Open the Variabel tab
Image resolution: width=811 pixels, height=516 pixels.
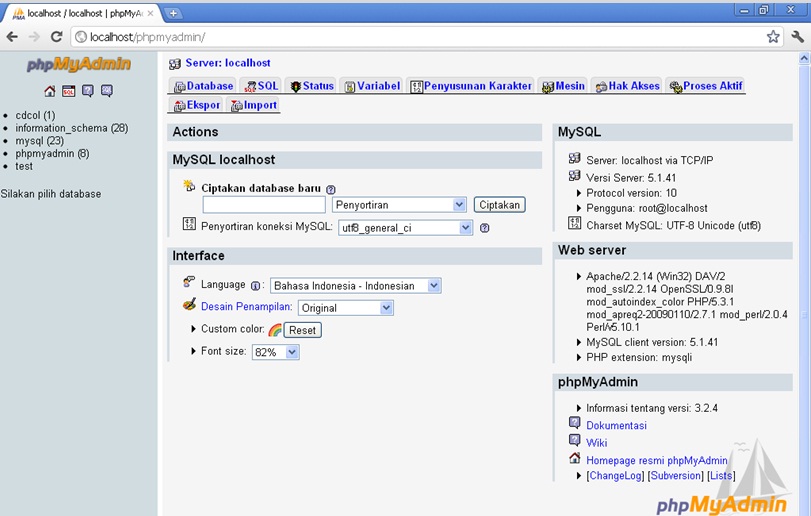tap(372, 86)
